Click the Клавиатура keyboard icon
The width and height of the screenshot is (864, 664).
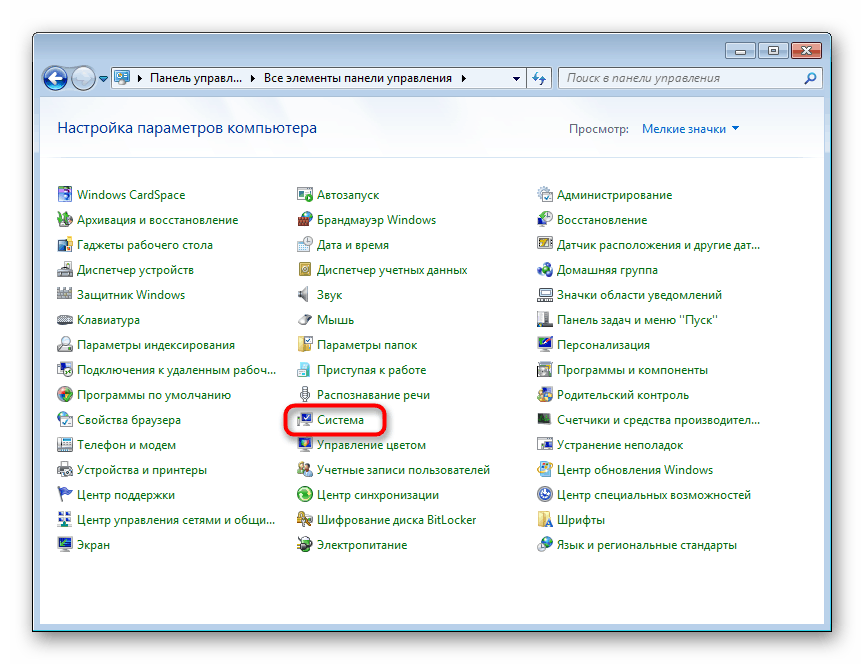[64, 320]
